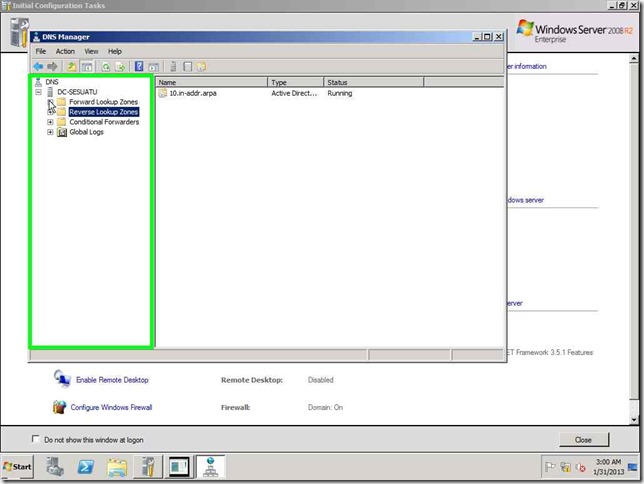
Task: Select Global Logs in the tree
Action: pos(86,132)
